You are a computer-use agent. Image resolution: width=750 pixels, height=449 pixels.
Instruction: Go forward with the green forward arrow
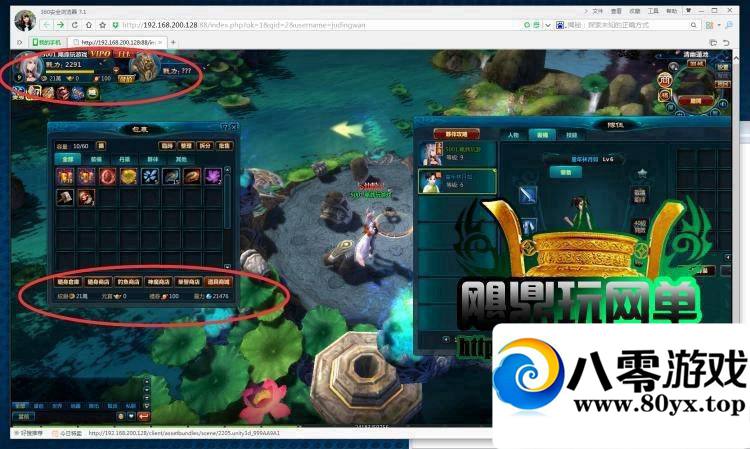coord(60,25)
